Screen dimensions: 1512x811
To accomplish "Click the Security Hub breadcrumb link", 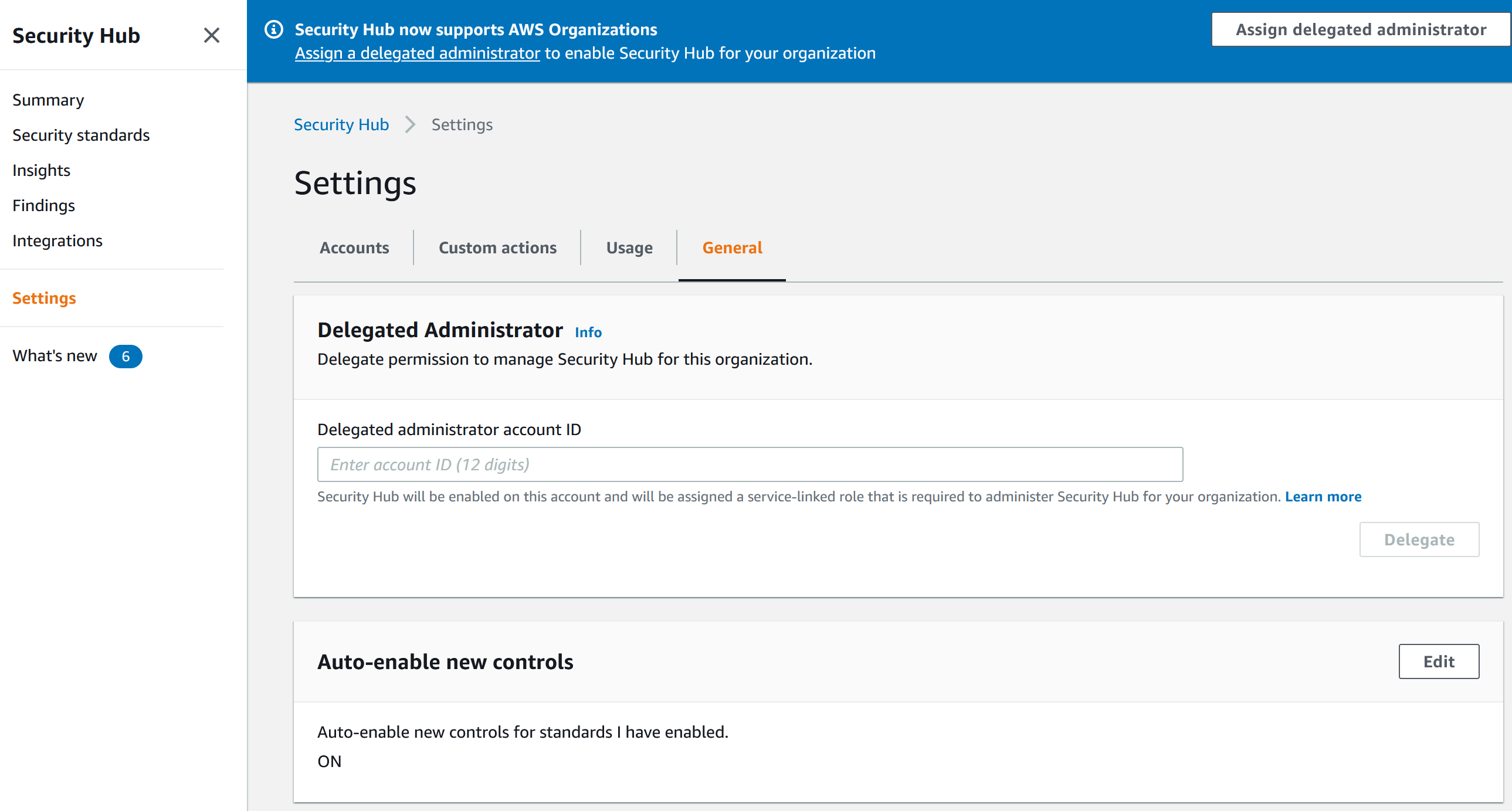I will pyautogui.click(x=341, y=124).
